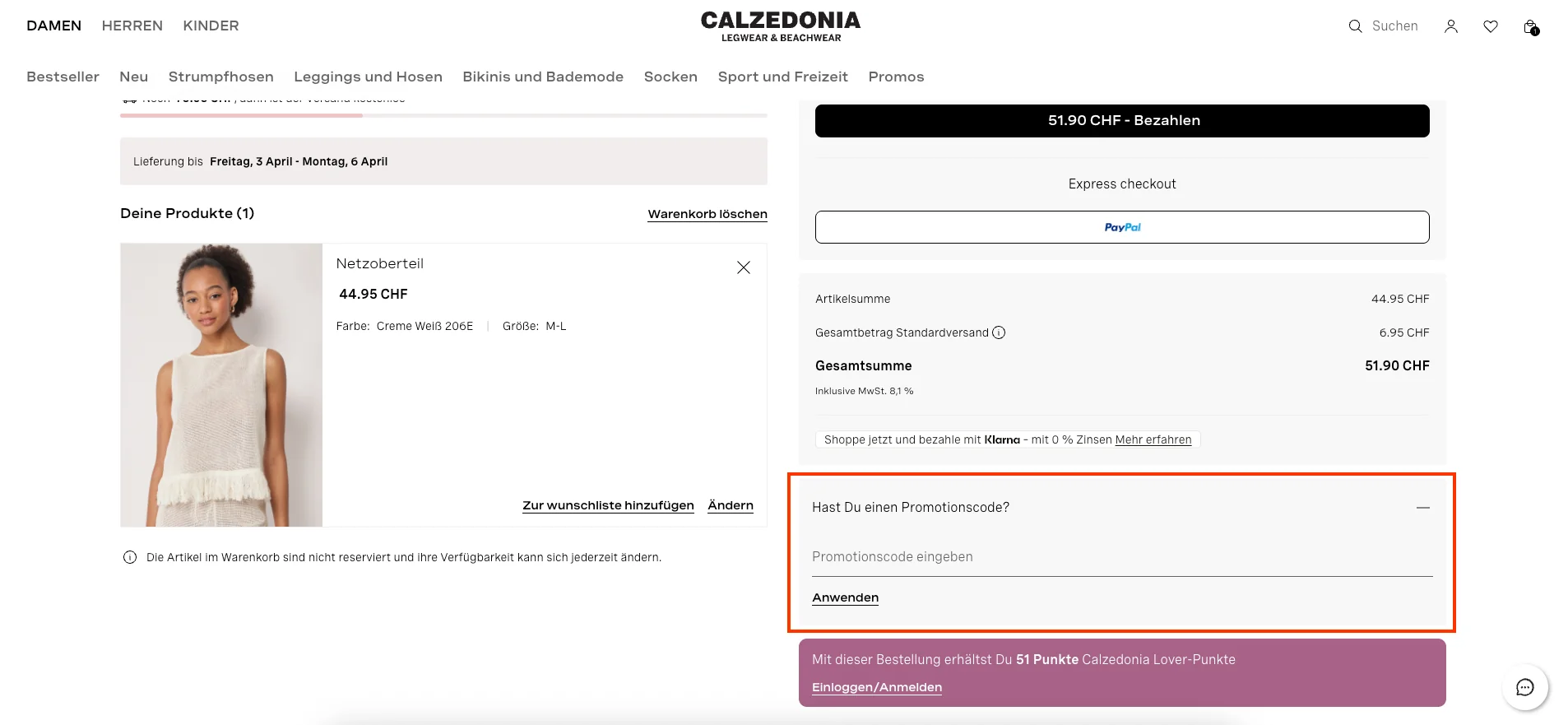Apply promo code via Anwenden
Image resolution: width=1568 pixels, height=725 pixels.
[845, 597]
